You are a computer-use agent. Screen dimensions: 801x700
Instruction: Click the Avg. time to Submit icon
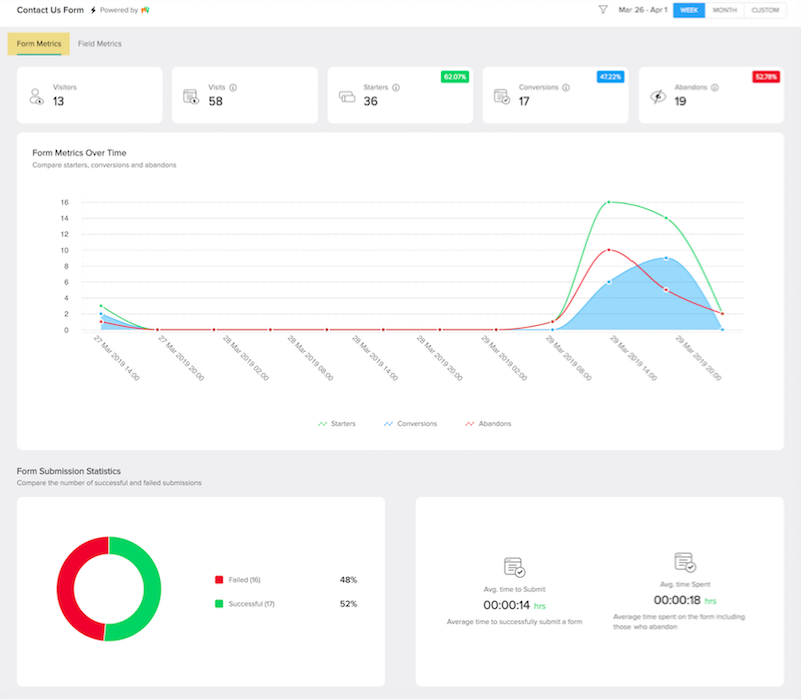pos(514,567)
